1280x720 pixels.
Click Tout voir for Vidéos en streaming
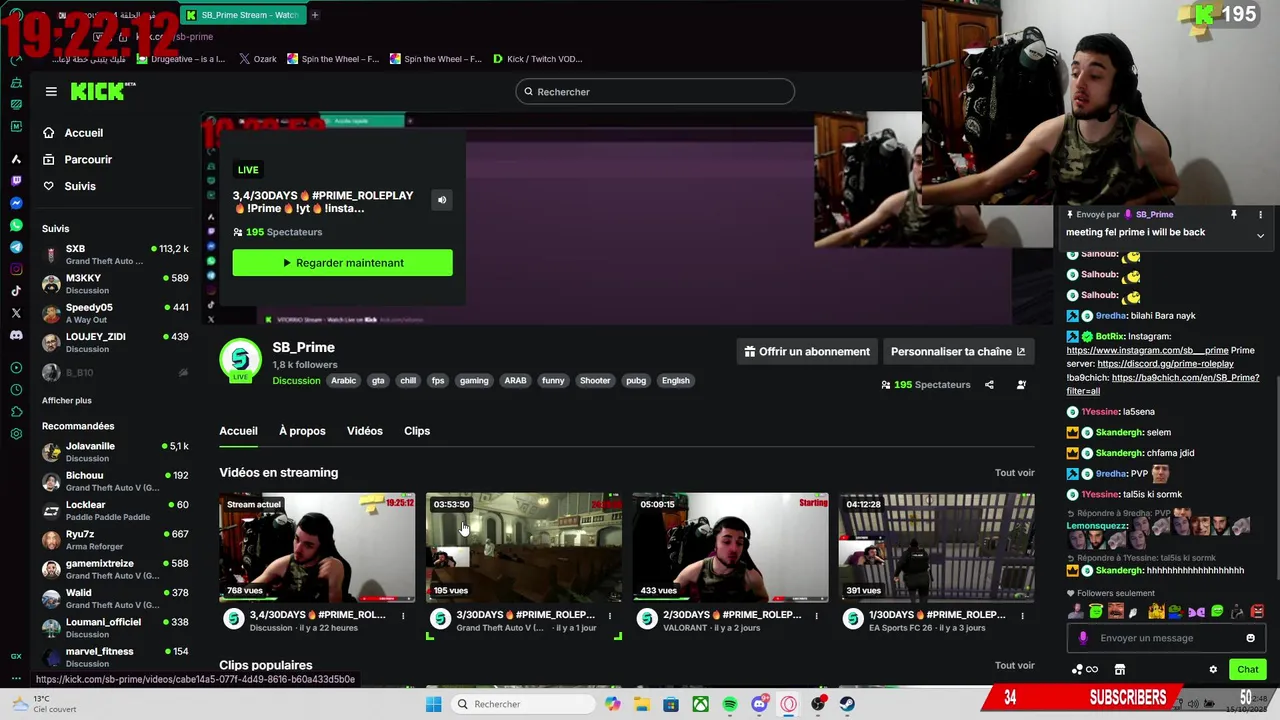pos(1014,473)
